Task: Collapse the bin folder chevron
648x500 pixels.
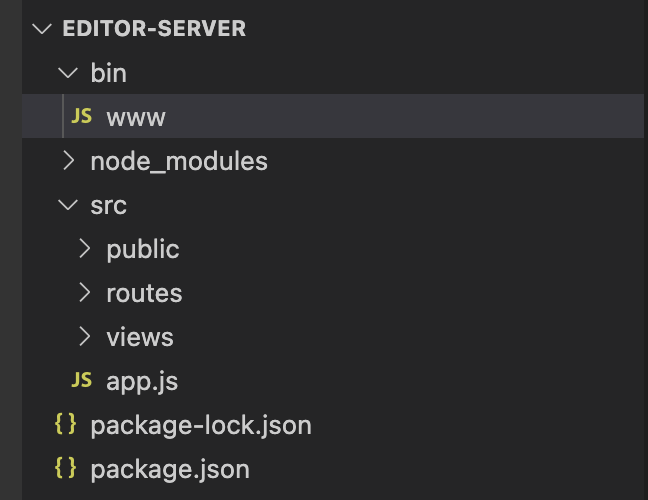Action: coord(67,73)
